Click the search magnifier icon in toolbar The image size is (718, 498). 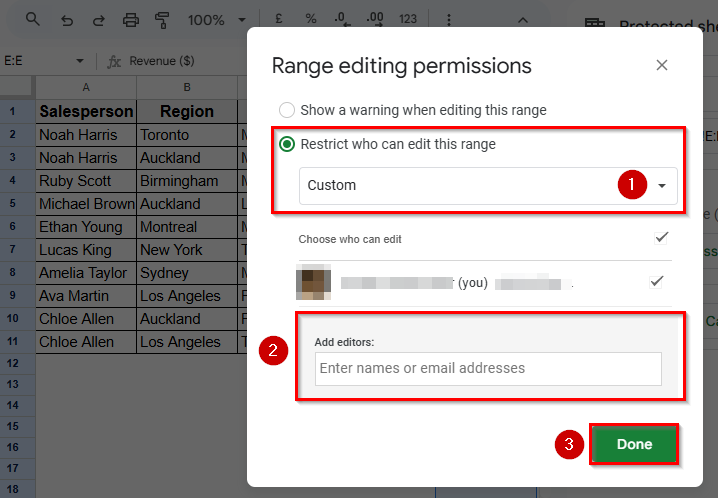pos(33,20)
